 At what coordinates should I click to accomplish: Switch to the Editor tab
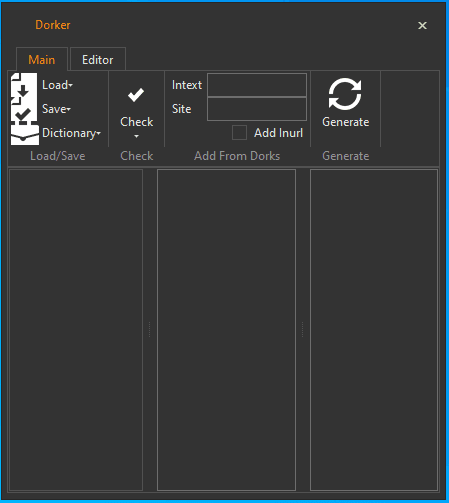tap(98, 60)
